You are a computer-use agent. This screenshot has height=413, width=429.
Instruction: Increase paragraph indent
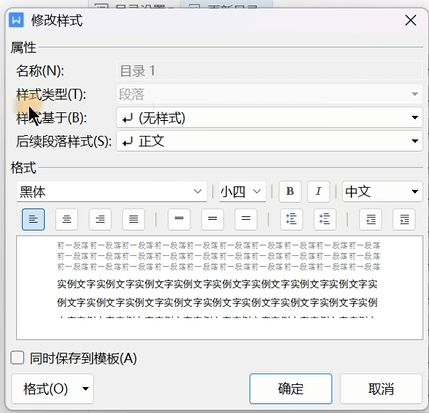coord(404,219)
